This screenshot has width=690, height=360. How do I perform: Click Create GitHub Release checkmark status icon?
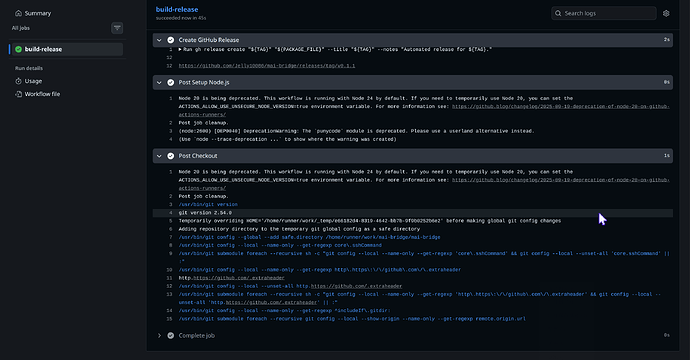pos(170,40)
